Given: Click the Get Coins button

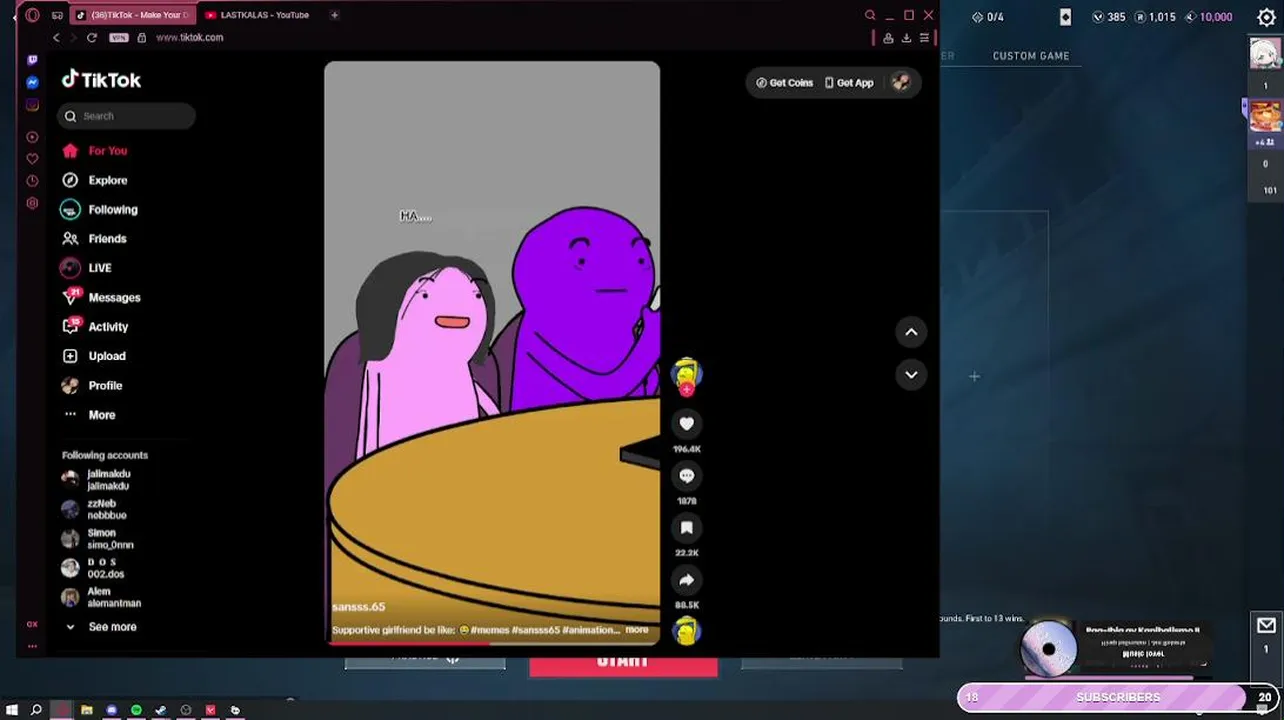Looking at the screenshot, I should coord(784,83).
